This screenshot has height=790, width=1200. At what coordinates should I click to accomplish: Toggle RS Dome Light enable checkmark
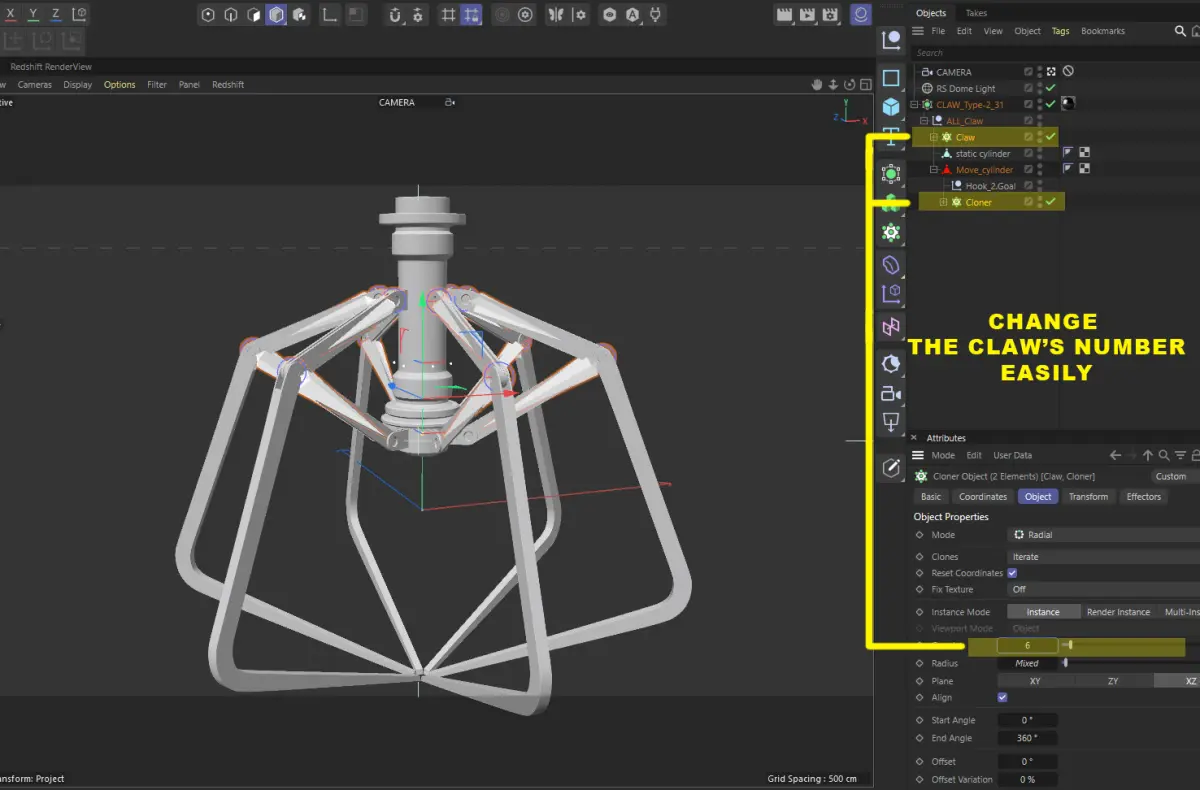click(x=1050, y=88)
